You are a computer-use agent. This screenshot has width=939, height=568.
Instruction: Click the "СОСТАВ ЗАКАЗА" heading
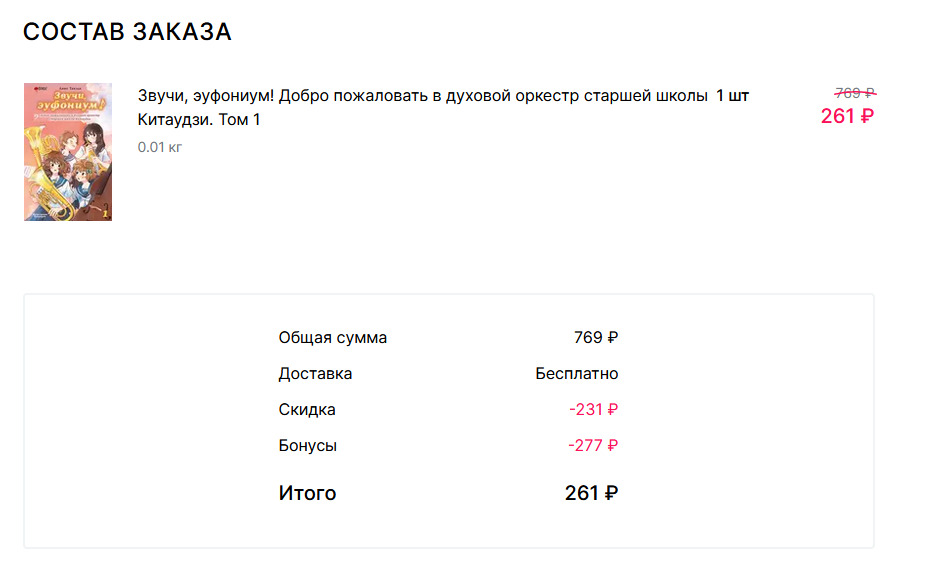tap(127, 32)
